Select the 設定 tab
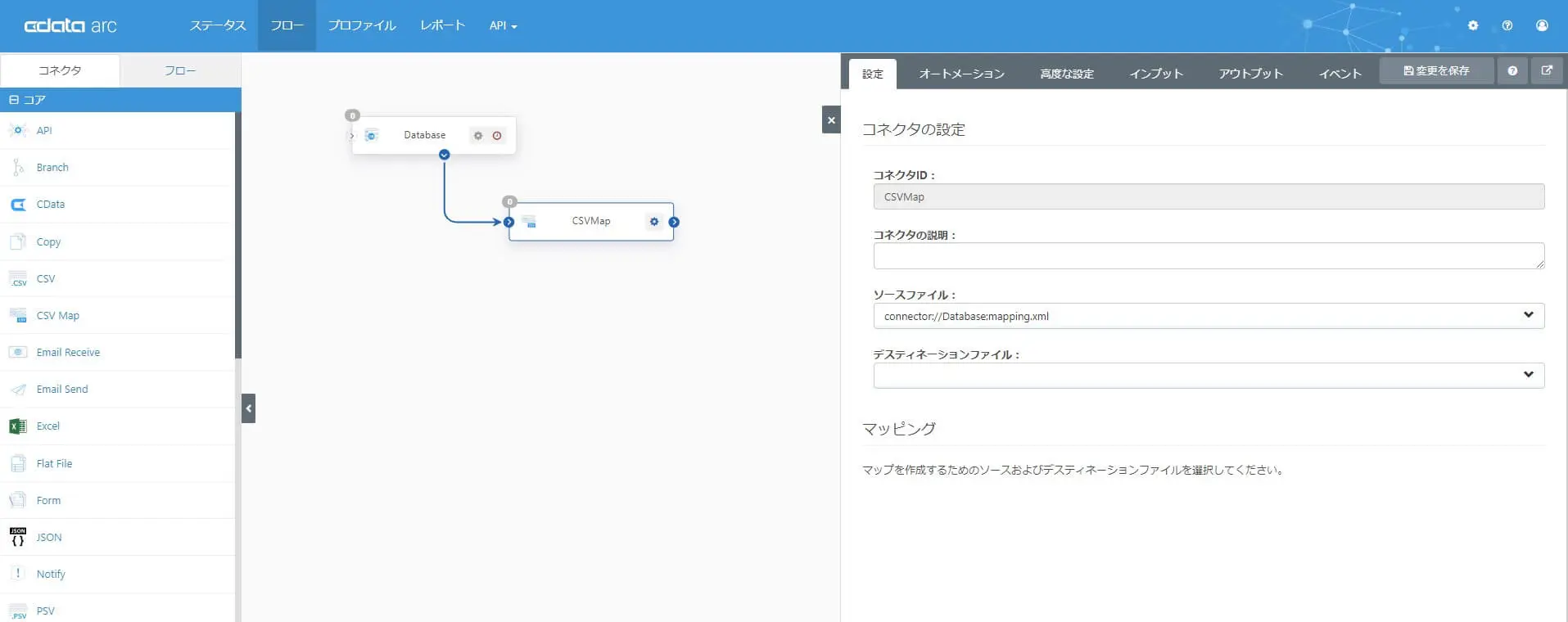Image resolution: width=1568 pixels, height=622 pixels. tap(873, 74)
